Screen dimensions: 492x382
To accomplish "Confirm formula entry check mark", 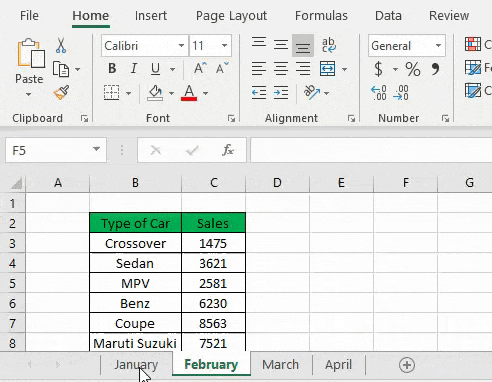I will [192, 150].
